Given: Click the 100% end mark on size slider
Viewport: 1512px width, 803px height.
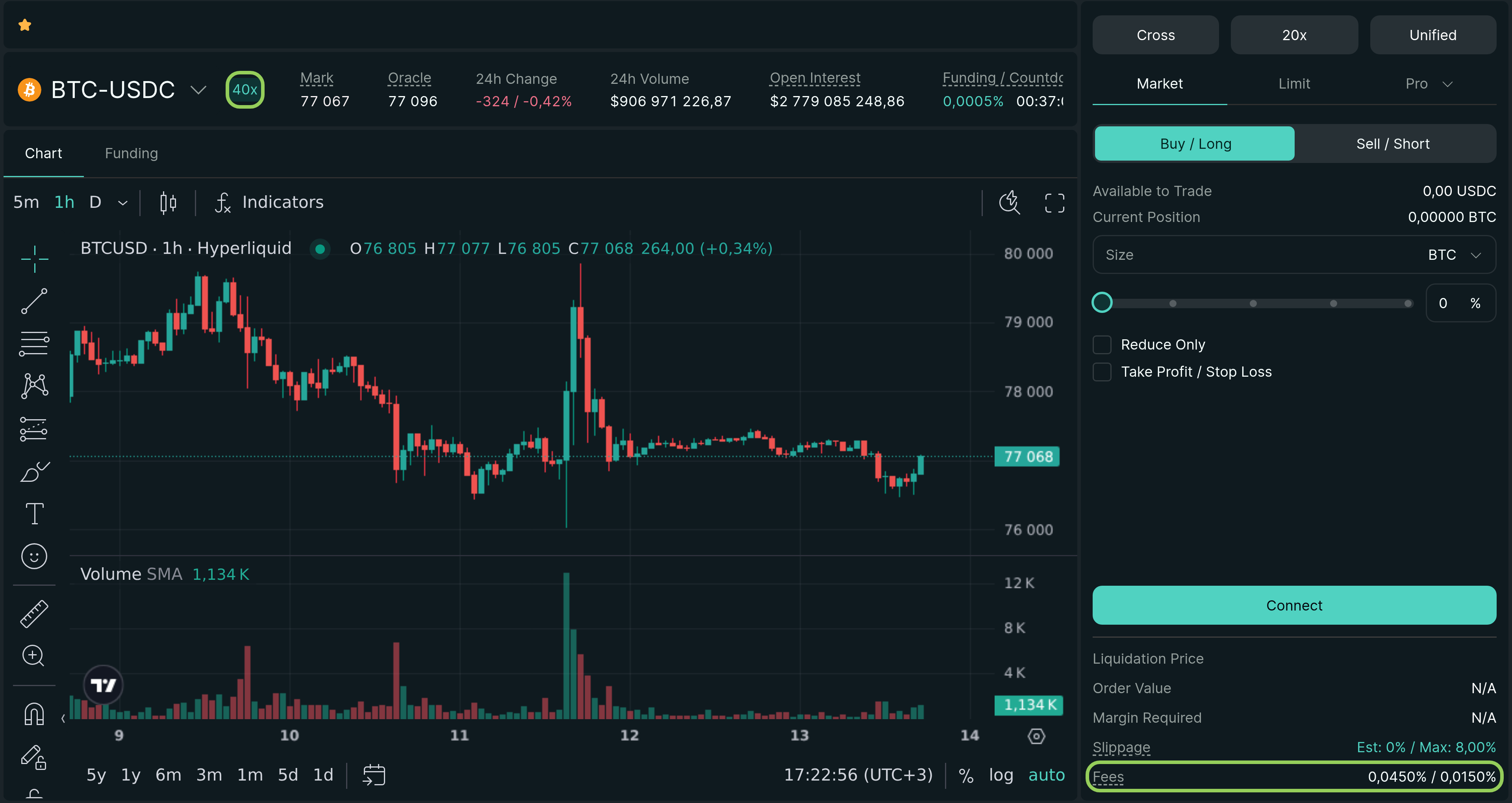Looking at the screenshot, I should [x=1408, y=303].
